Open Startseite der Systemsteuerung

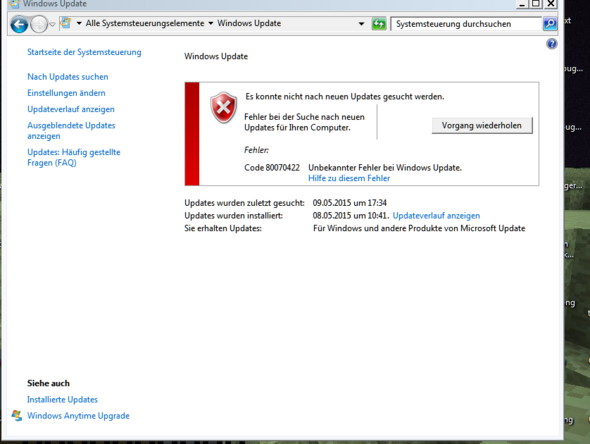pyautogui.click(x=84, y=52)
